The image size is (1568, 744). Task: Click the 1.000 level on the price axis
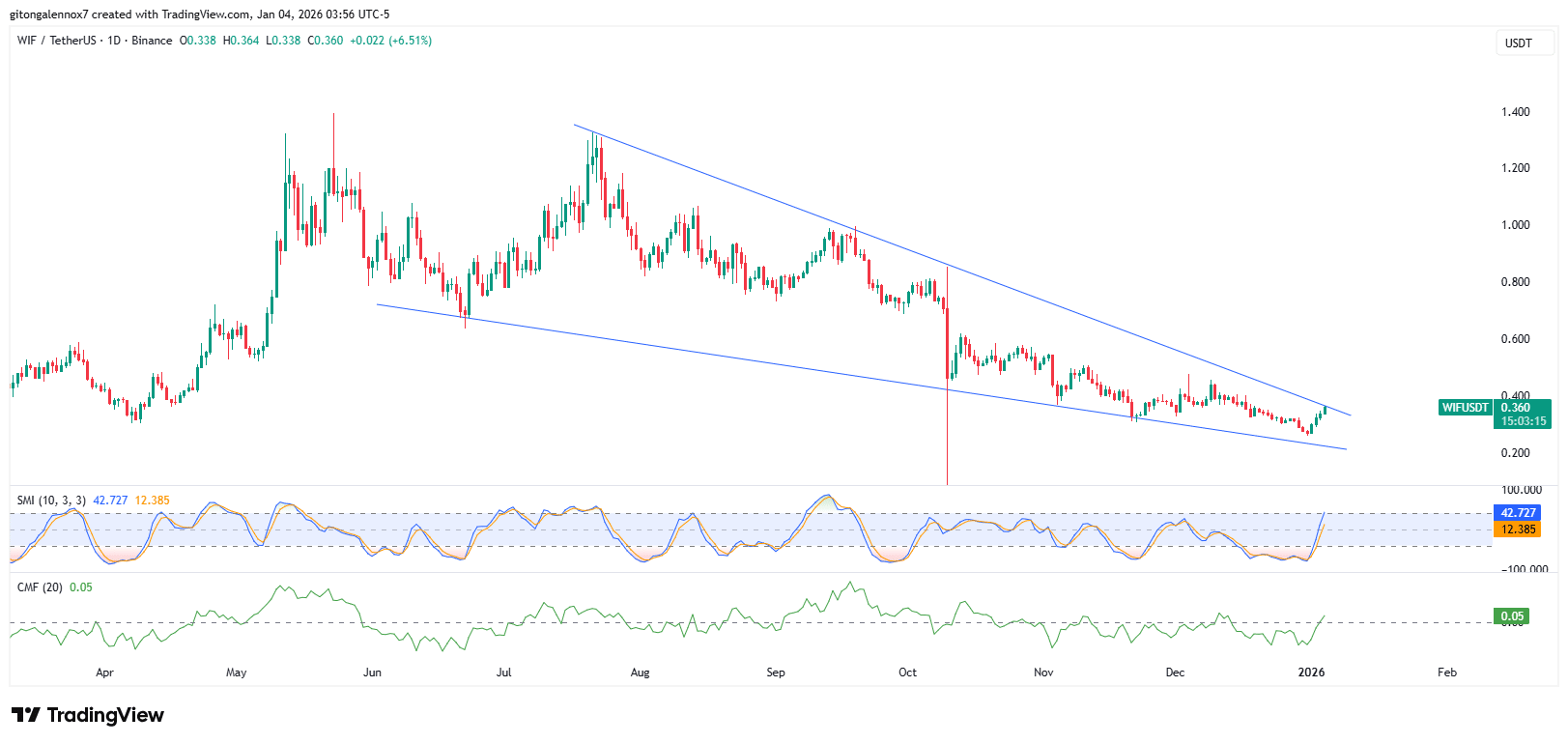click(x=1515, y=225)
